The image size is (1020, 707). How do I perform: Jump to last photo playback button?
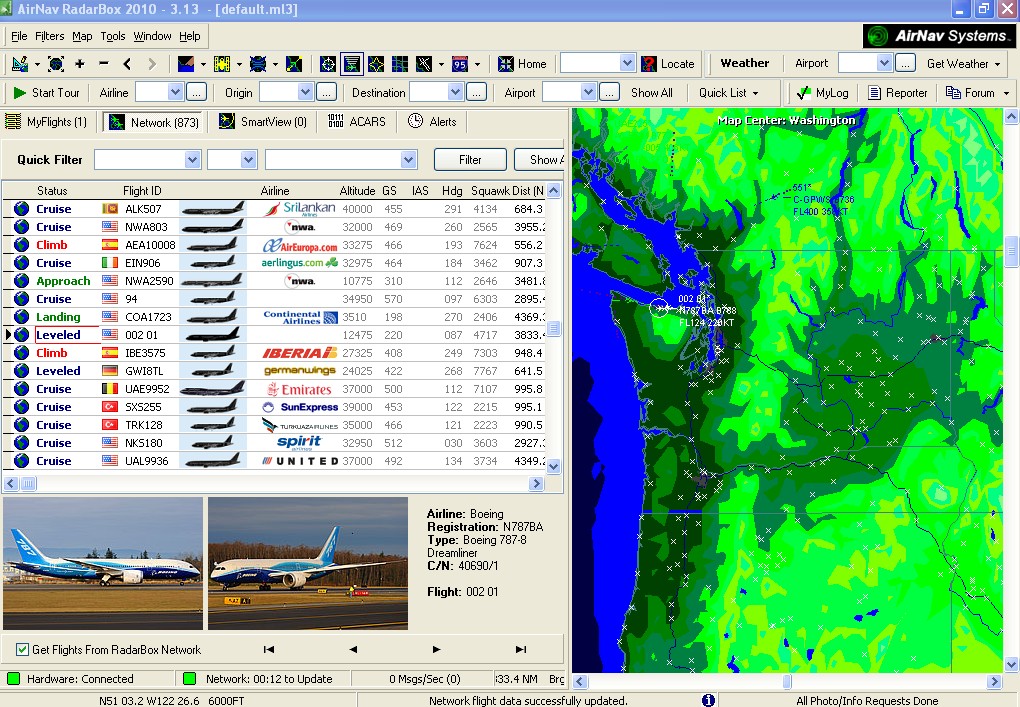click(520, 649)
